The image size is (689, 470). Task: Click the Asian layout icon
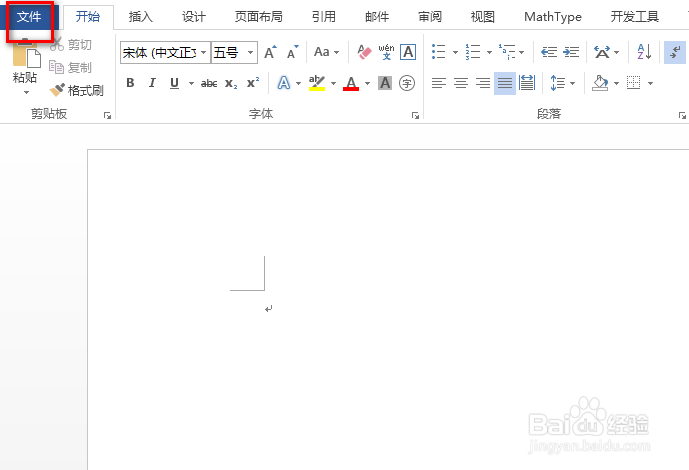tap(602, 52)
